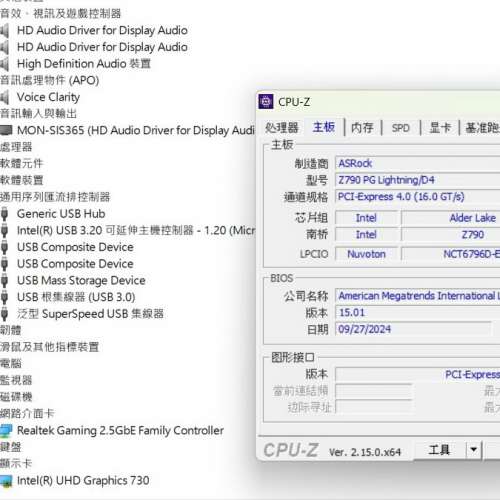Select the 主板 tab in CPU-Z
This screenshot has width=500, height=500.
pos(324,127)
